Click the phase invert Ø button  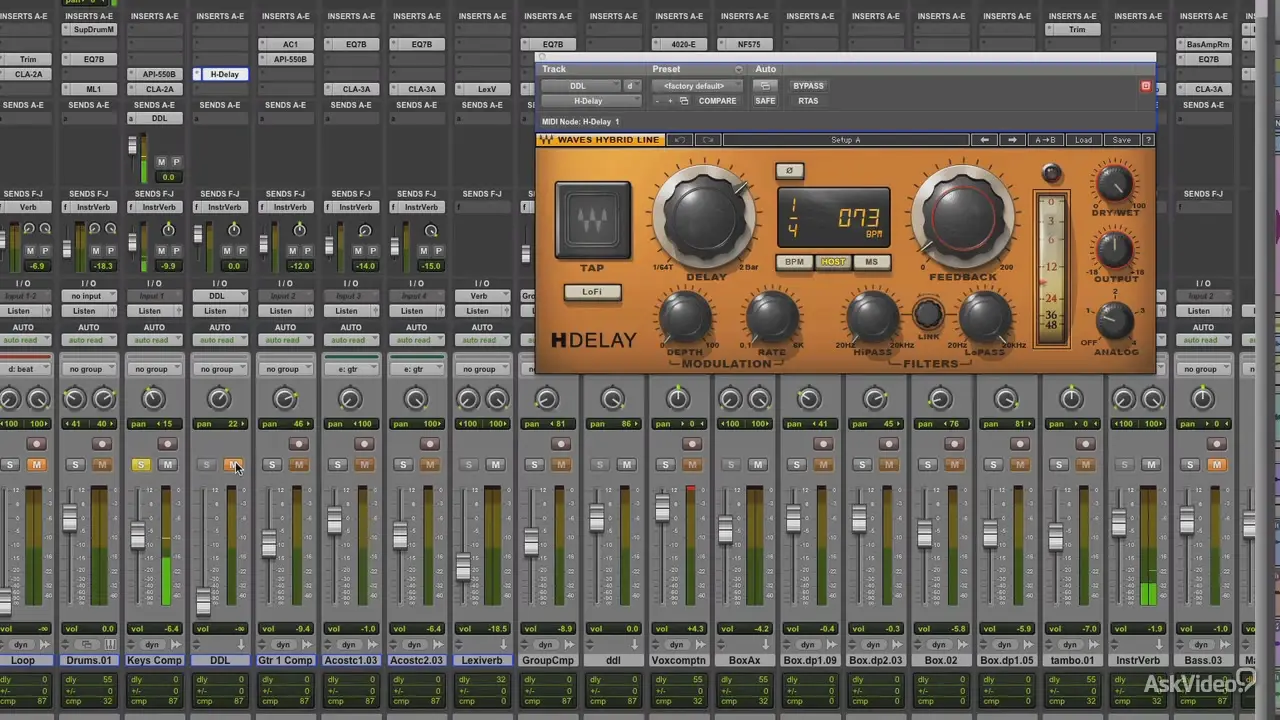(789, 171)
